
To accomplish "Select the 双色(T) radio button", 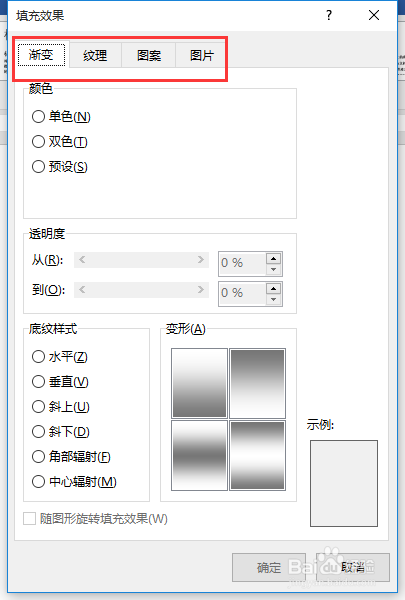I will [x=38, y=142].
